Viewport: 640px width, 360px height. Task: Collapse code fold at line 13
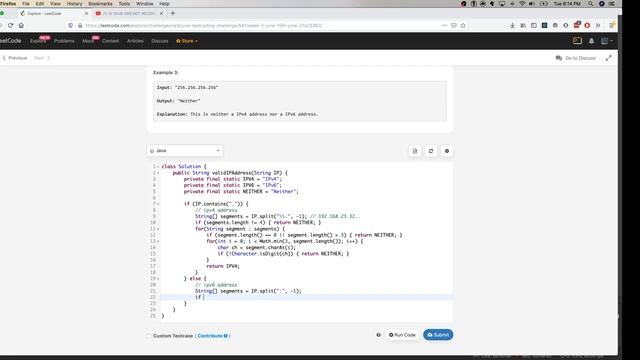(158, 241)
